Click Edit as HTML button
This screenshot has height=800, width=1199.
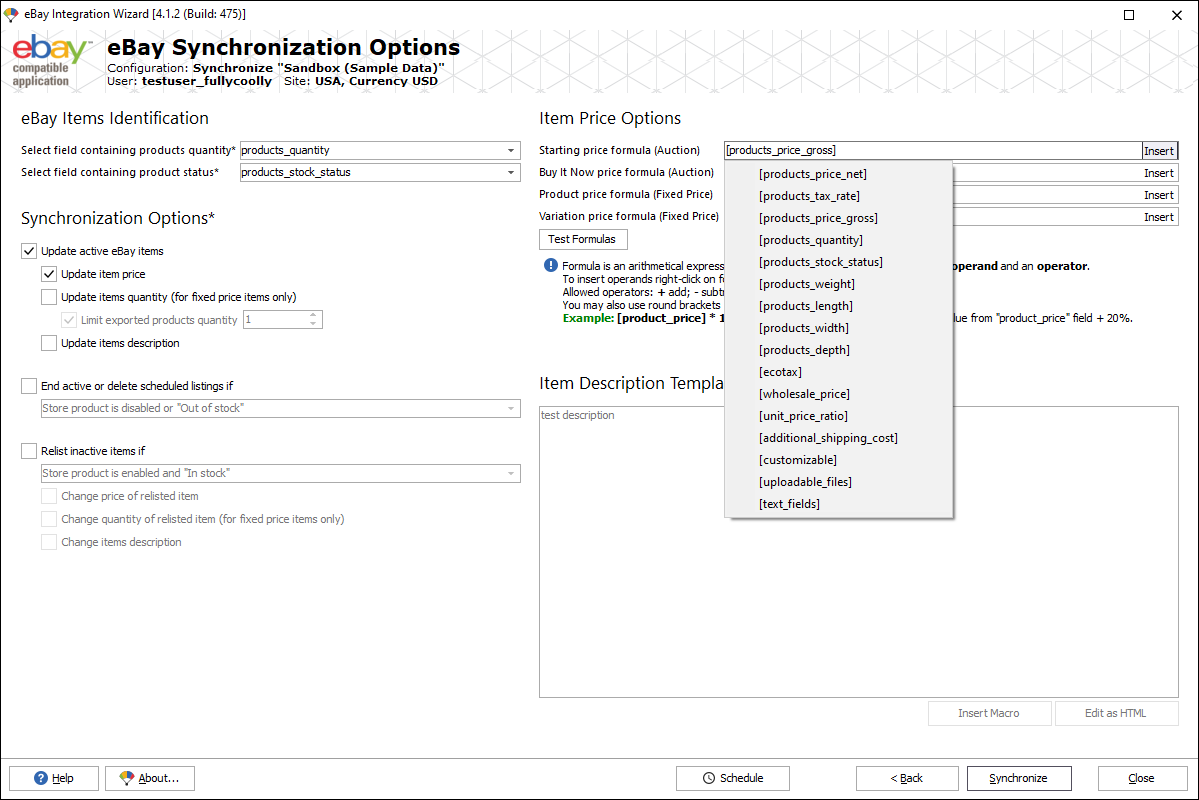click(1116, 713)
